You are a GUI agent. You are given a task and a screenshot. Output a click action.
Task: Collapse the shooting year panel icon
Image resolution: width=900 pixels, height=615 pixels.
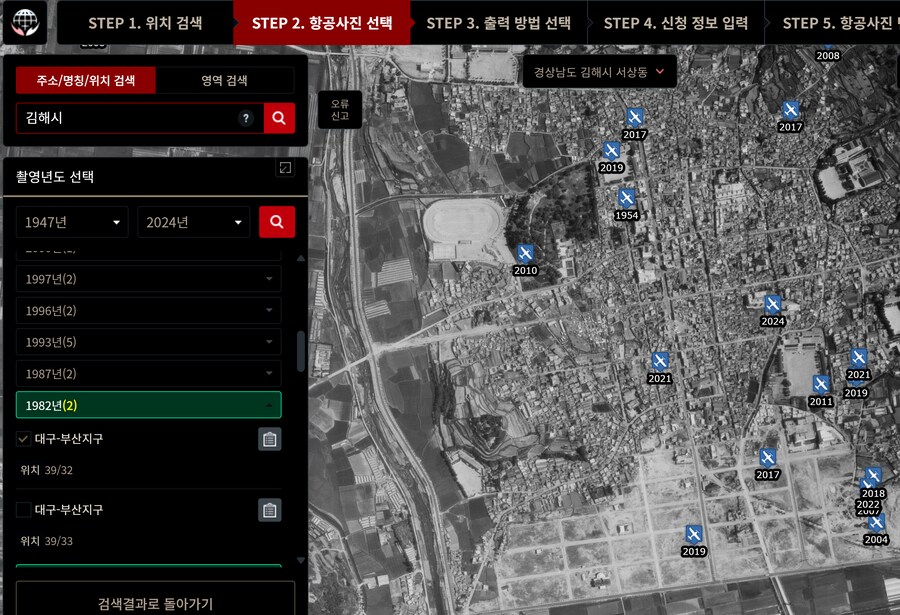285,169
